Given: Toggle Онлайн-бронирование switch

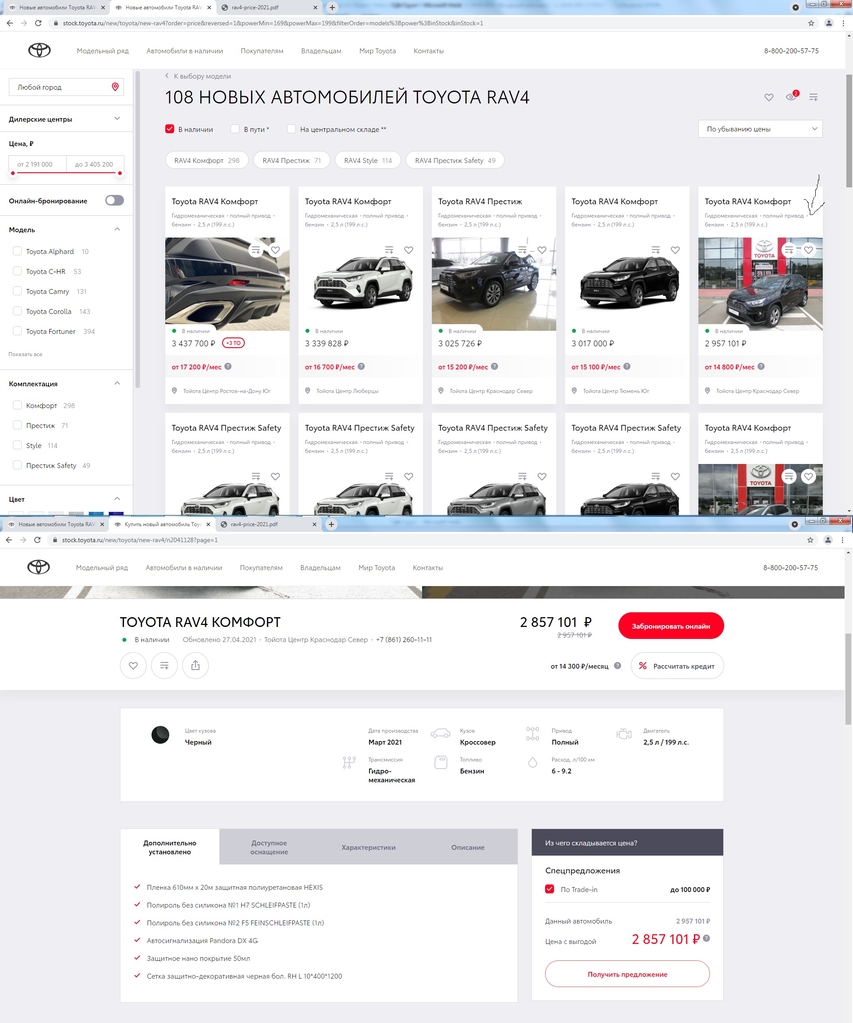Looking at the screenshot, I should coord(114,200).
